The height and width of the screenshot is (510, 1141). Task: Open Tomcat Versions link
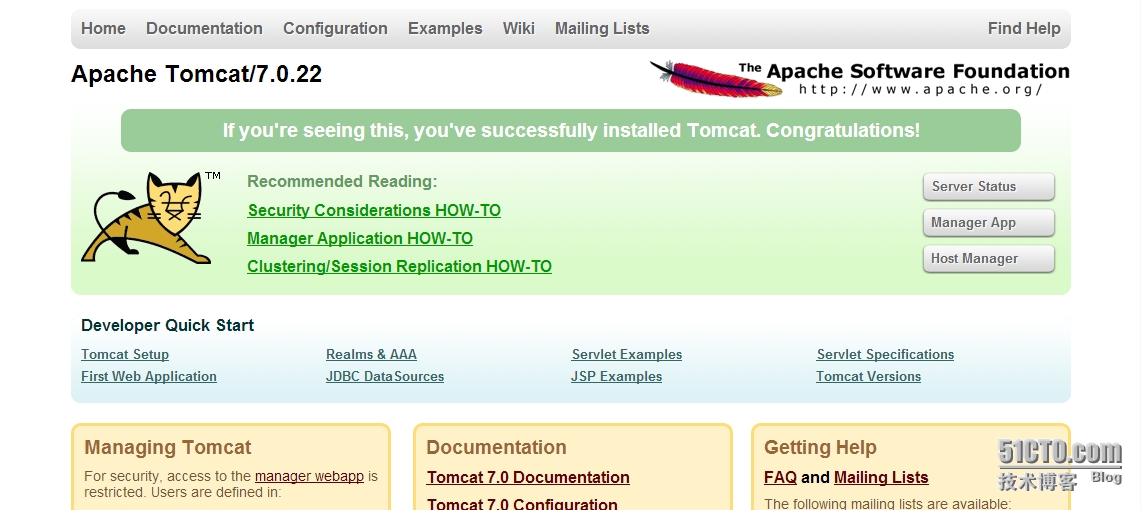click(868, 376)
